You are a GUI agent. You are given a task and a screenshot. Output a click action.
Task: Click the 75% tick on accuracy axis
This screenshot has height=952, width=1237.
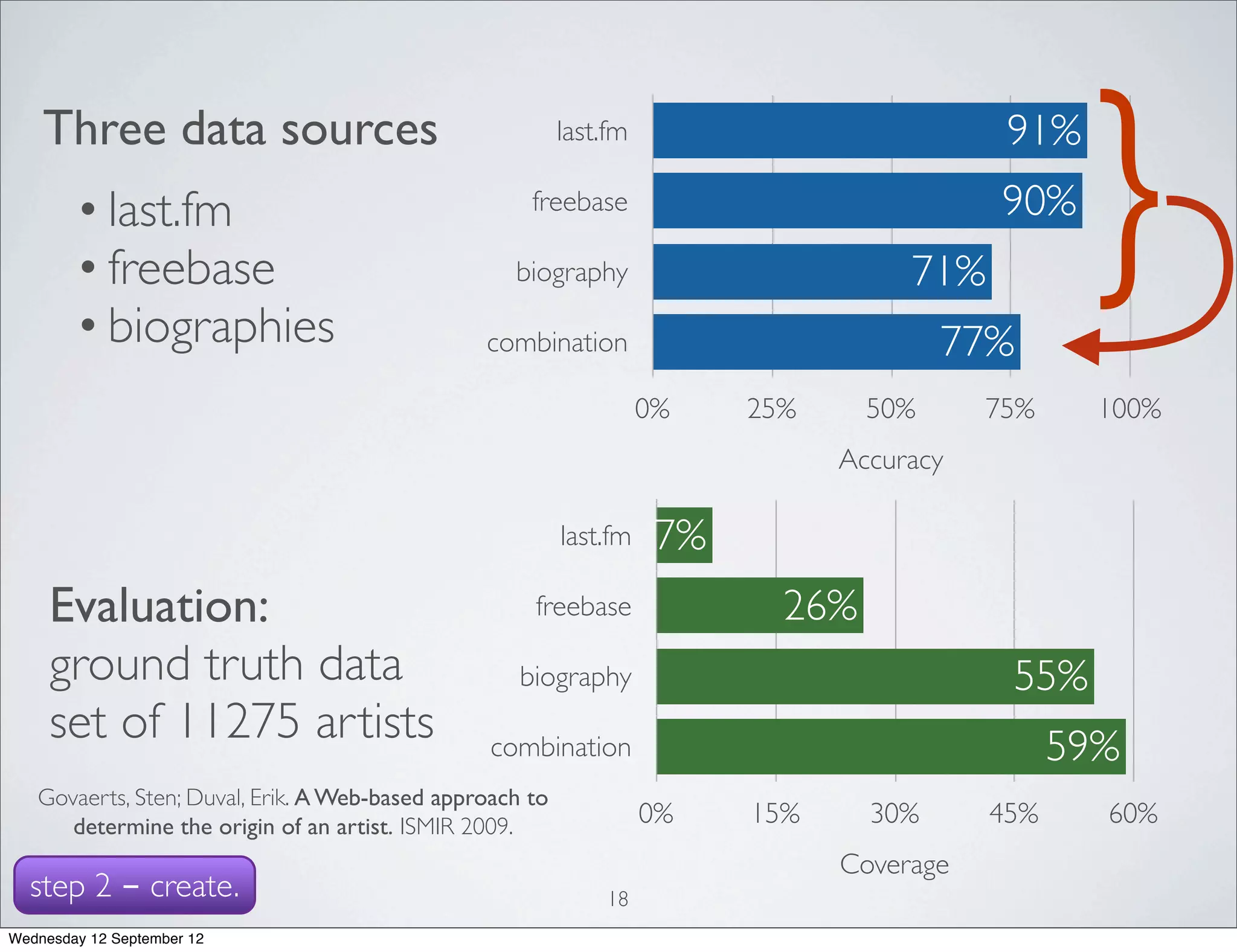click(1010, 409)
